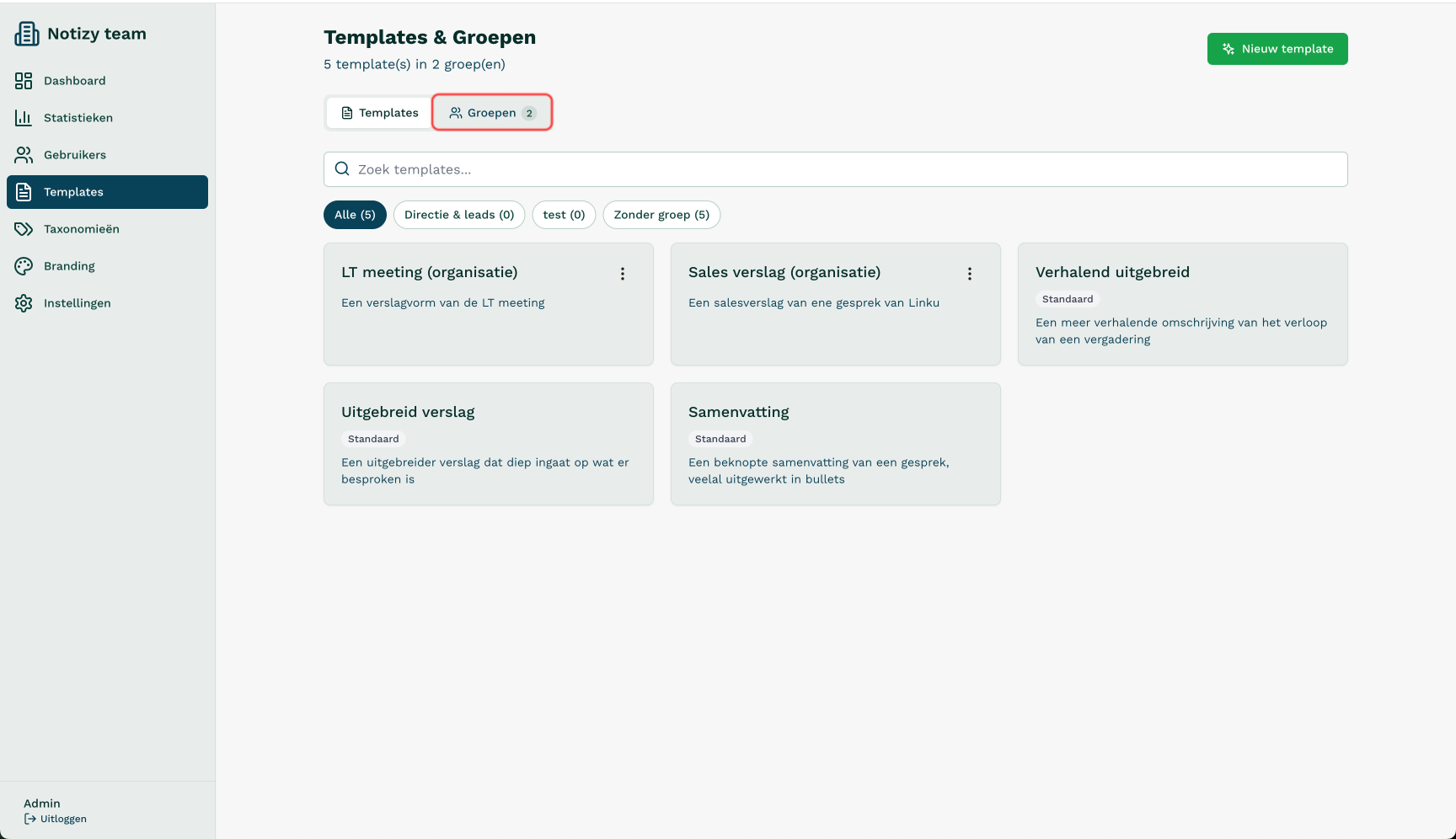
Task: Open three-dot menu on Sales verslag card
Action: coord(970,274)
